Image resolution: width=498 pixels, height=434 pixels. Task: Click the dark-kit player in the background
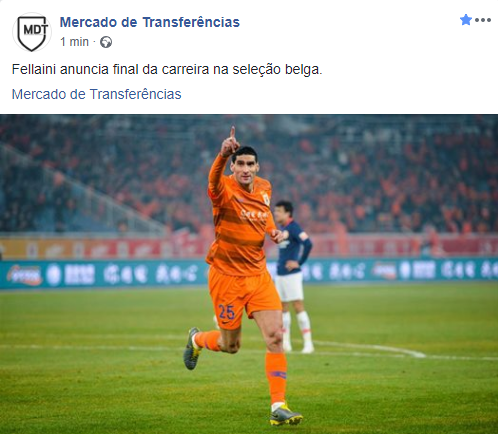click(293, 277)
